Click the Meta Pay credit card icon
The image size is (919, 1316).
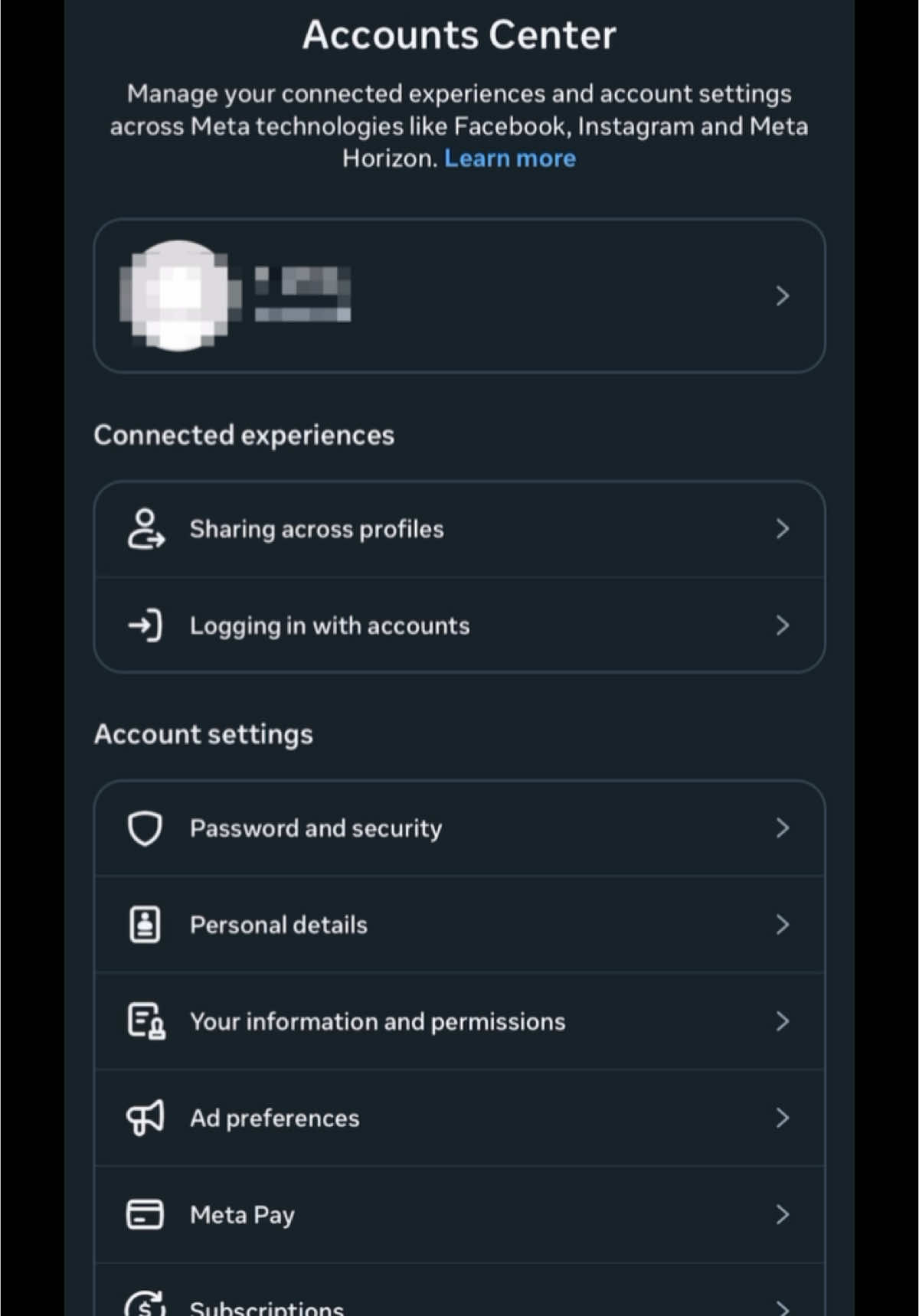[145, 1214]
